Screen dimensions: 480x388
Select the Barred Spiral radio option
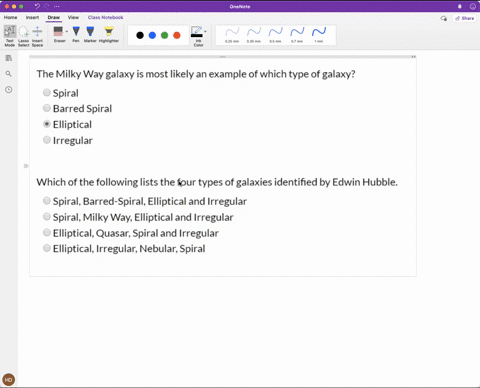point(47,108)
